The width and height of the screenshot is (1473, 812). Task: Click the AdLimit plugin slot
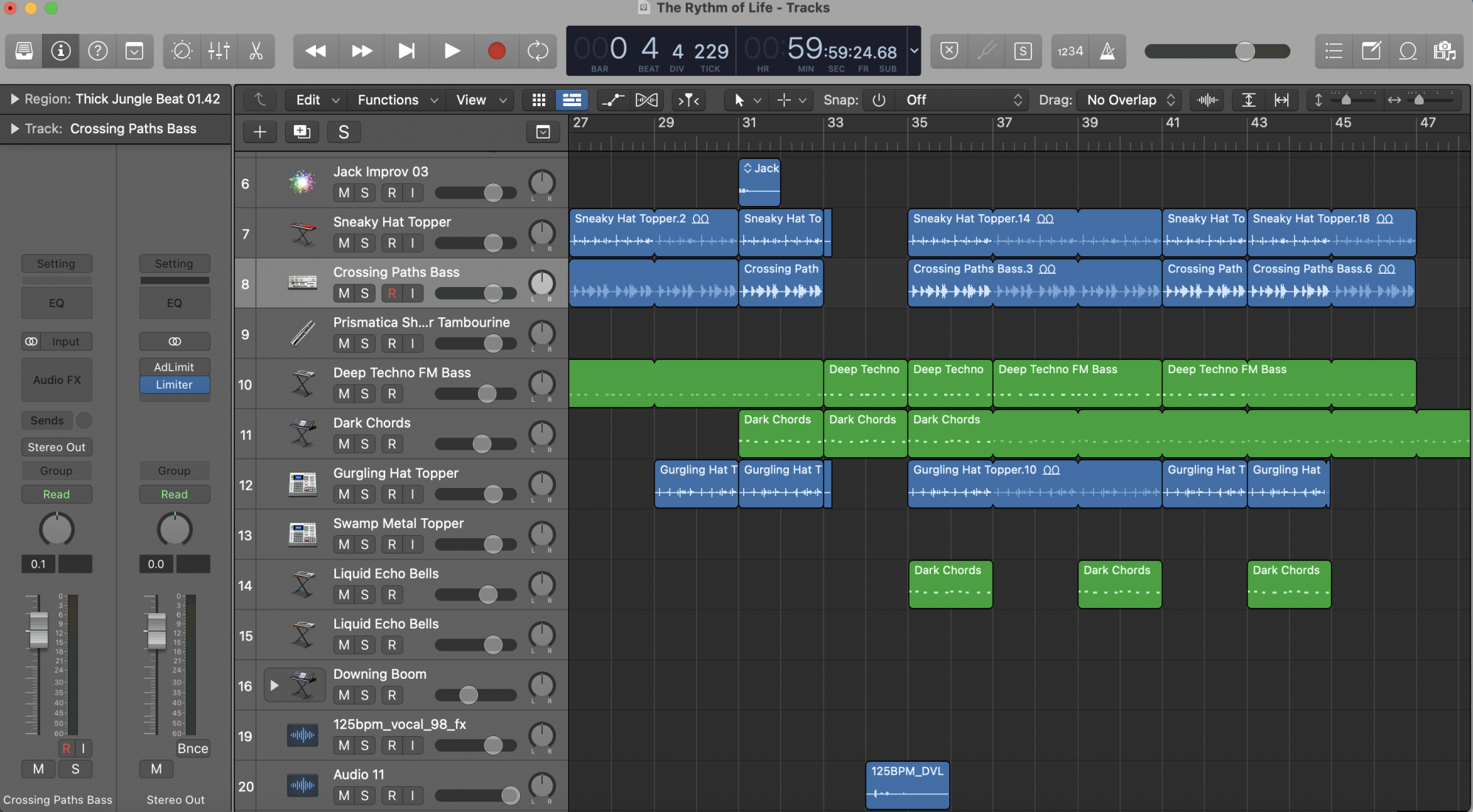click(174, 367)
